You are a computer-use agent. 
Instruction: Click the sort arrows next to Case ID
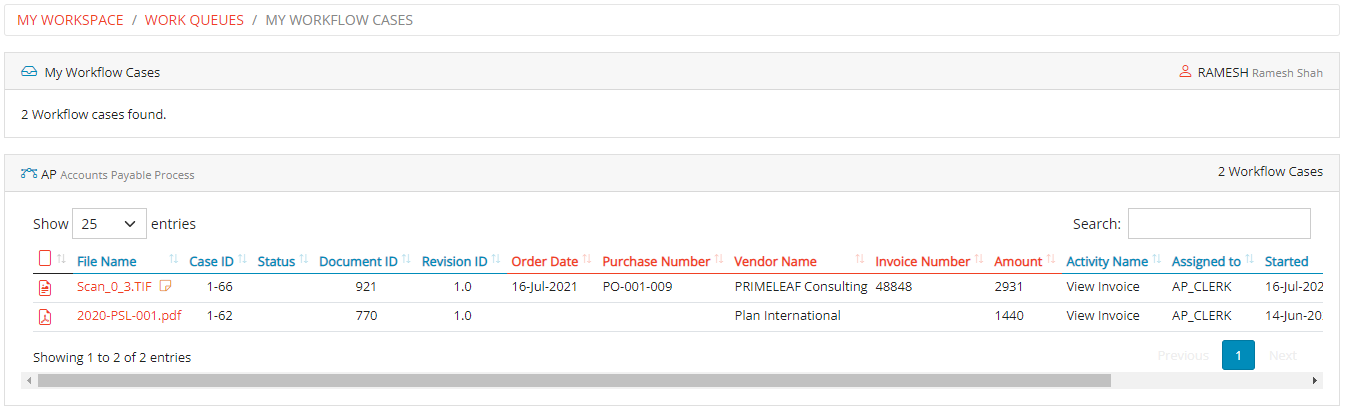[x=243, y=261]
